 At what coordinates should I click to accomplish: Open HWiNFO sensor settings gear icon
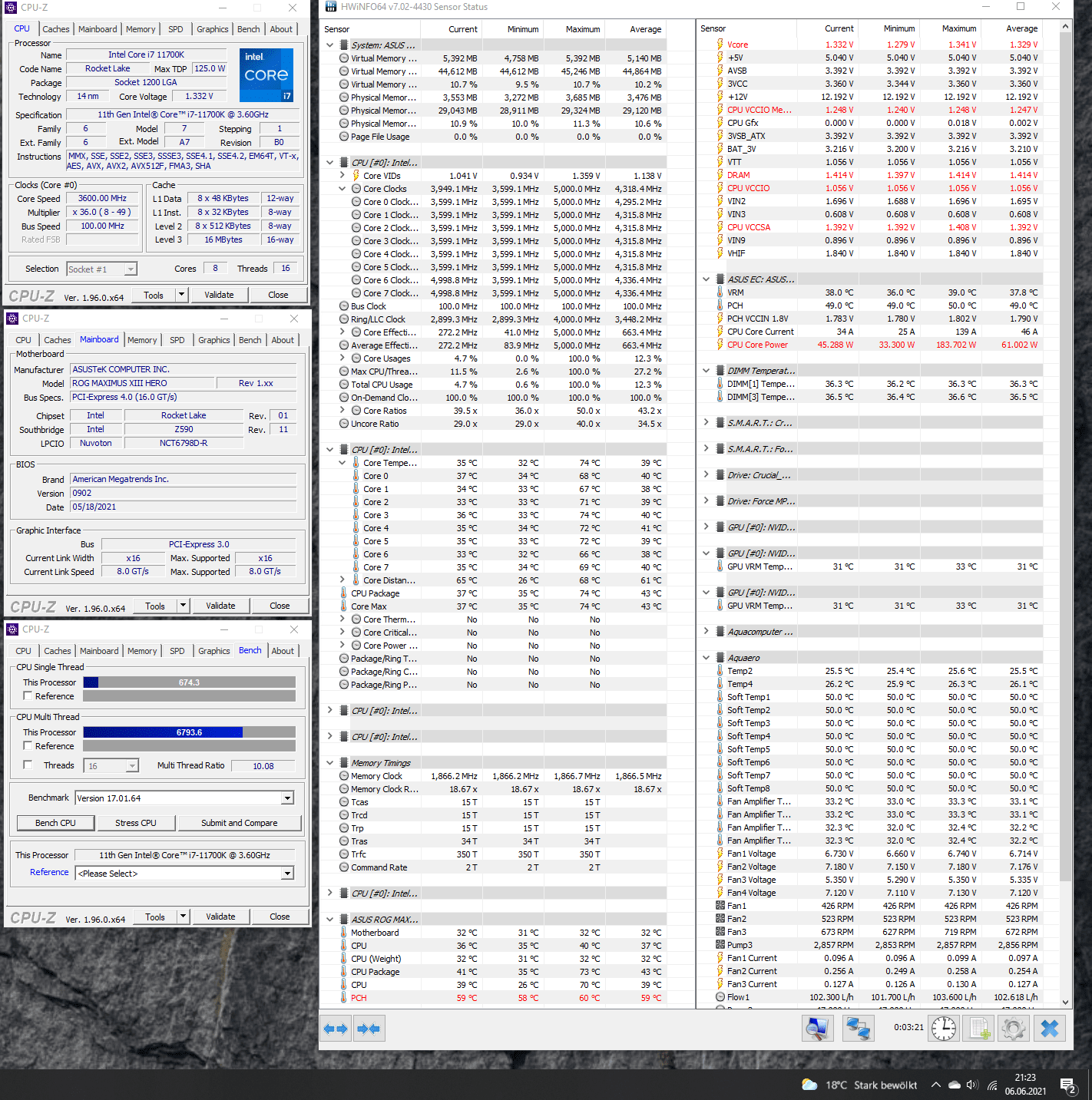coord(1013,1028)
